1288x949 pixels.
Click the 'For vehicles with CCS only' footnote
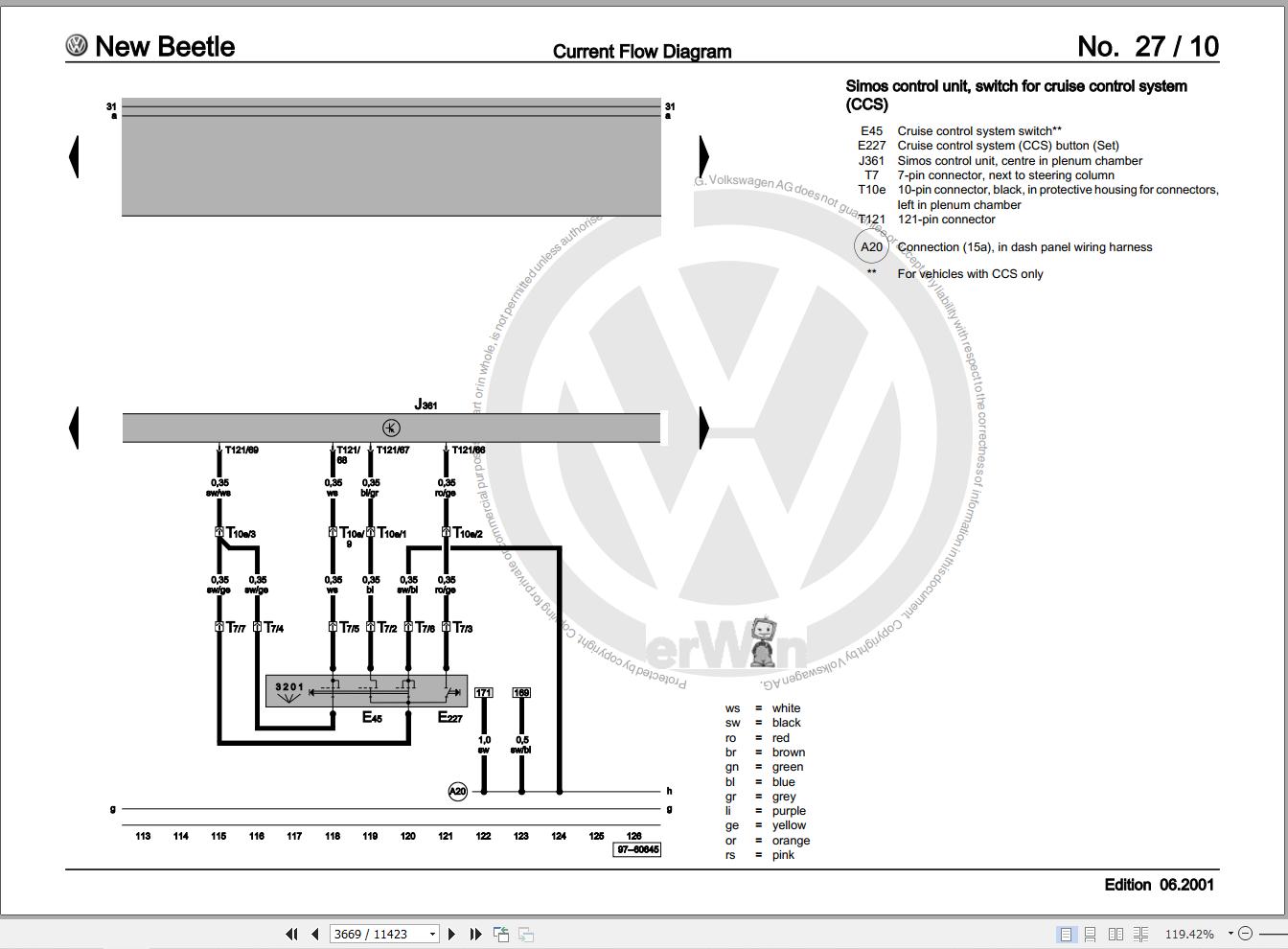coord(970,274)
